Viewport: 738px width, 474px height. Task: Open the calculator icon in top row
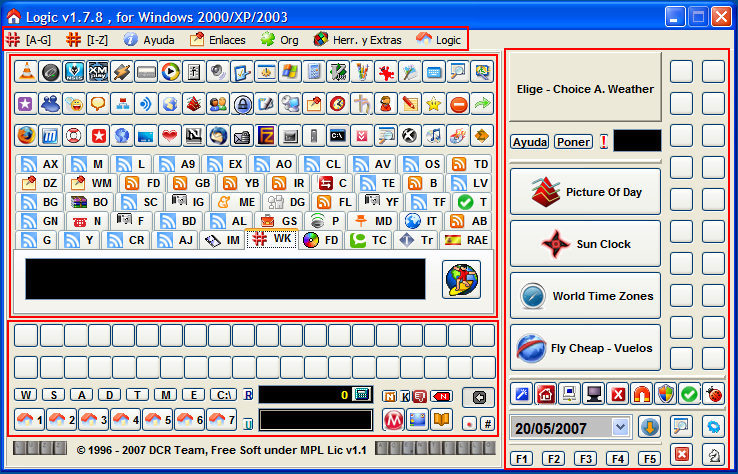click(x=314, y=72)
